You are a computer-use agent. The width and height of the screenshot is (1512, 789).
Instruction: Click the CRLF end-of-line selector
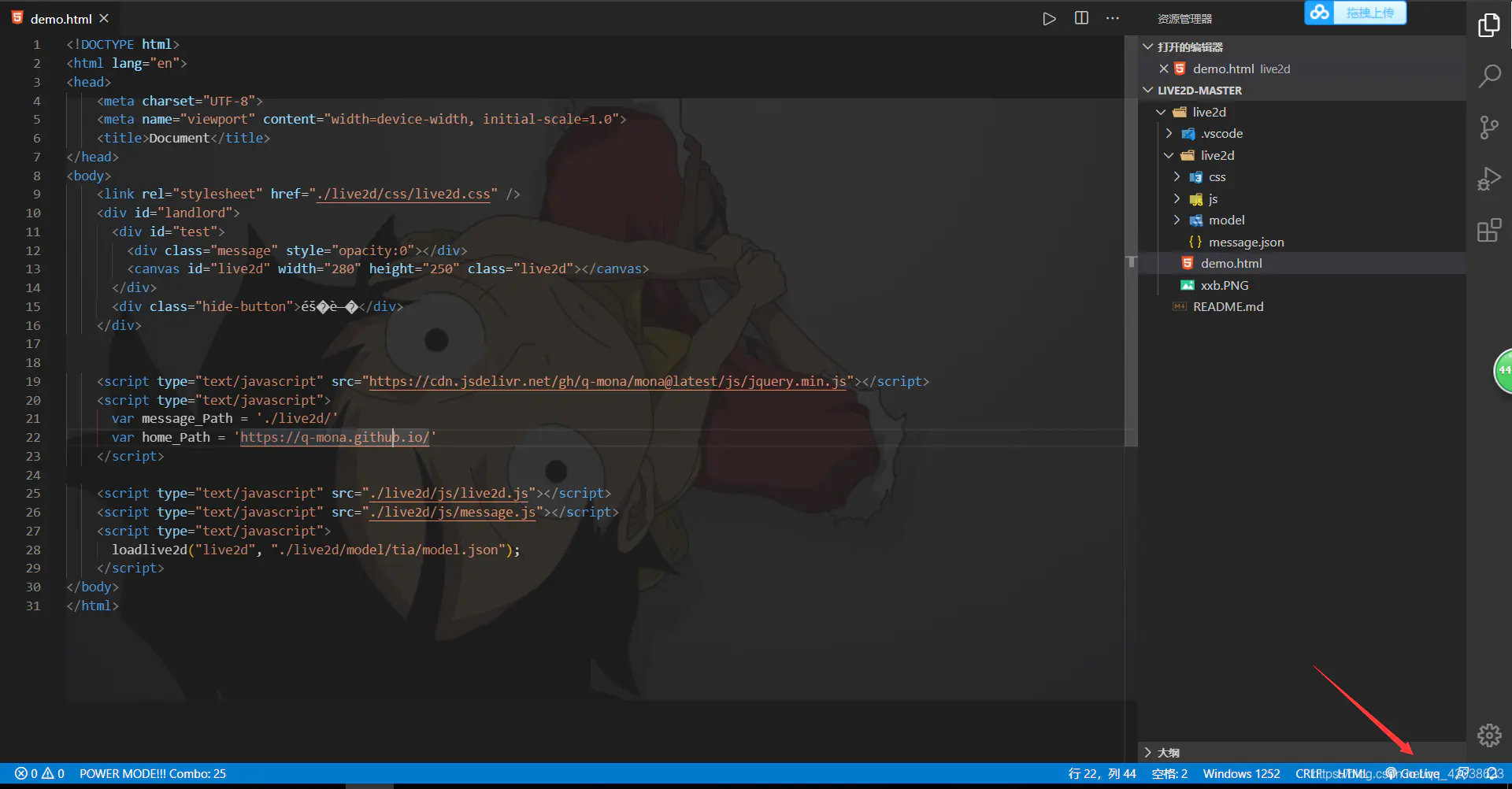(1310, 774)
